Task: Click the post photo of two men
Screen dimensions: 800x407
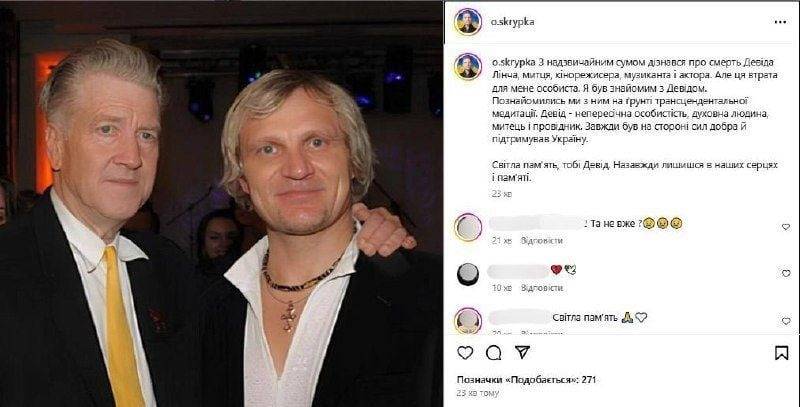Action: 221,204
